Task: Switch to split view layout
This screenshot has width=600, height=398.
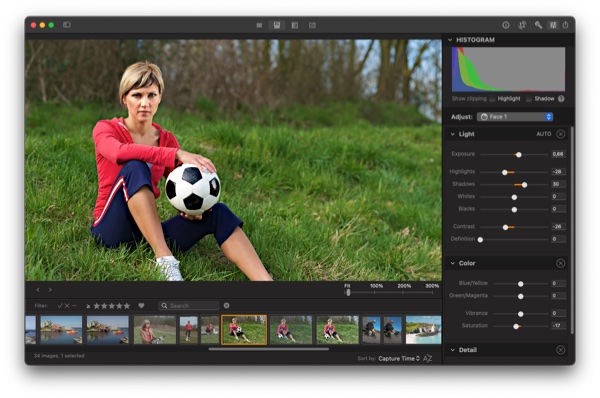Action: pyautogui.click(x=295, y=25)
